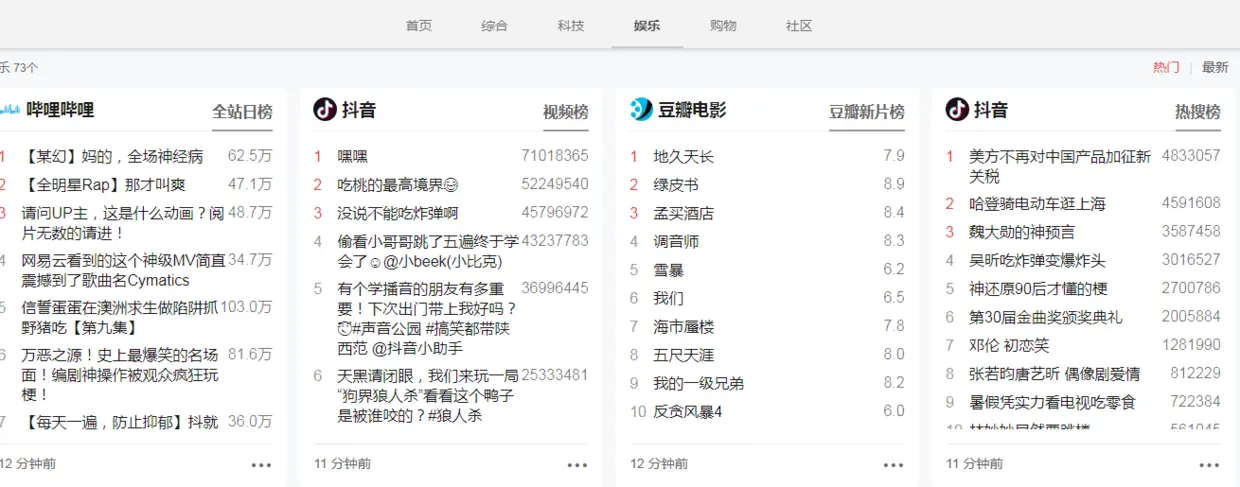Open the movie 反贪风暴4

pyautogui.click(x=688, y=411)
